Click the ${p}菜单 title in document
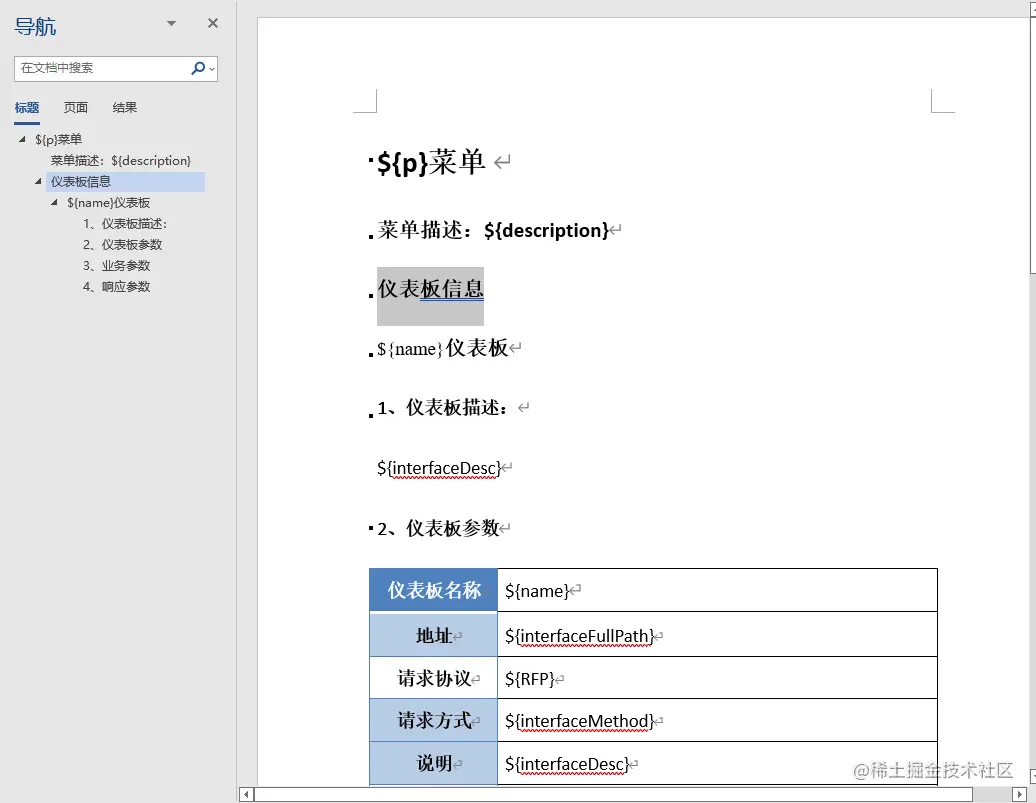 point(431,162)
